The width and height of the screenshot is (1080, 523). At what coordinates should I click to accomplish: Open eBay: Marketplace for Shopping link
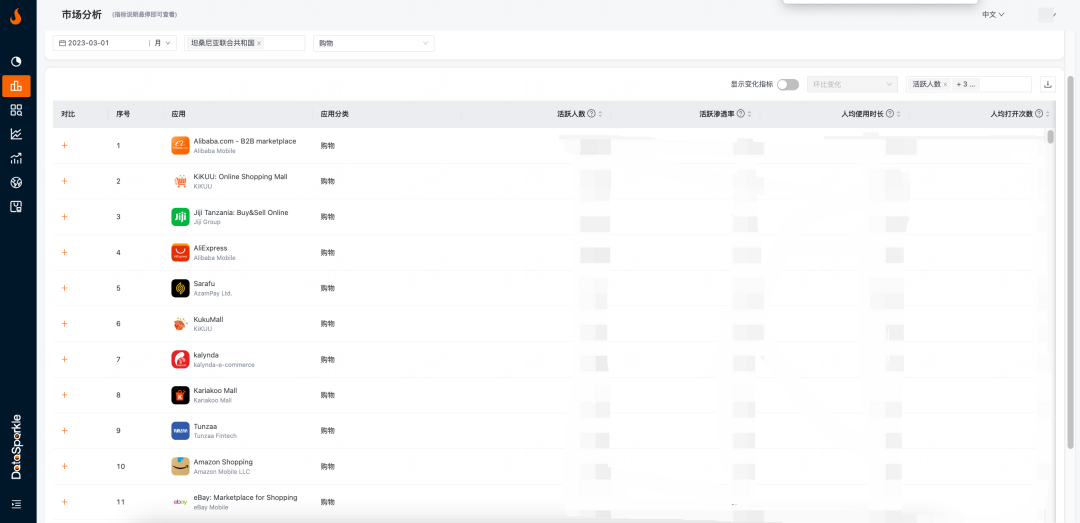pos(245,498)
